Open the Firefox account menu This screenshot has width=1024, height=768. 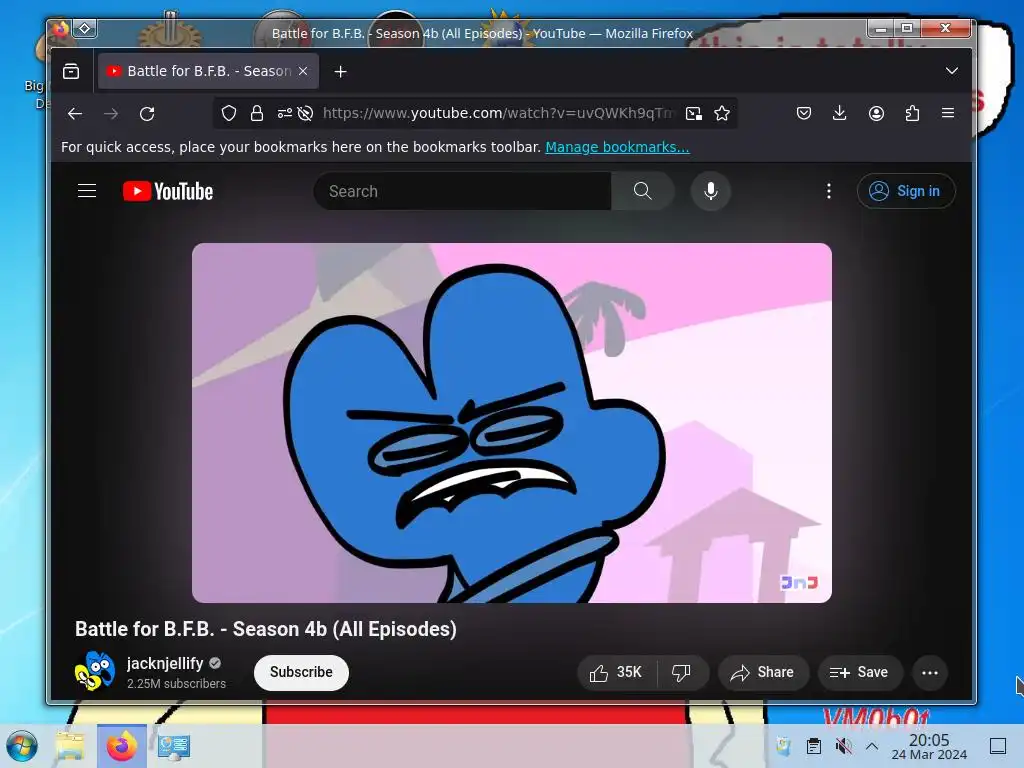[x=876, y=114]
